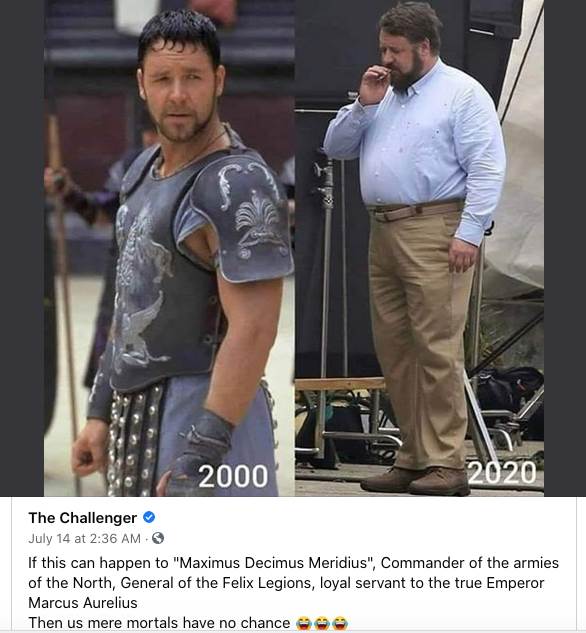The image size is (586, 633).
Task: Click the white 2020 year label
Action: [x=502, y=473]
